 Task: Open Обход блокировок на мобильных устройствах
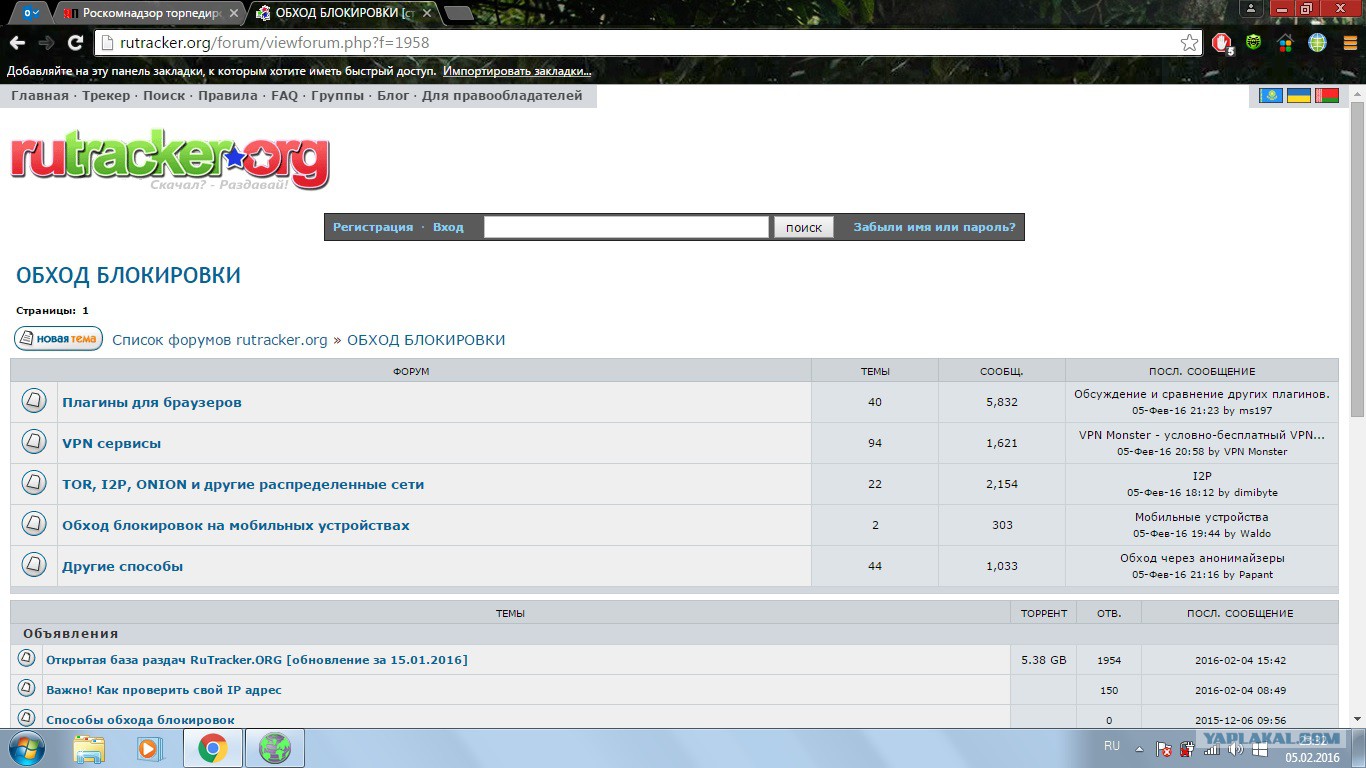coord(236,525)
